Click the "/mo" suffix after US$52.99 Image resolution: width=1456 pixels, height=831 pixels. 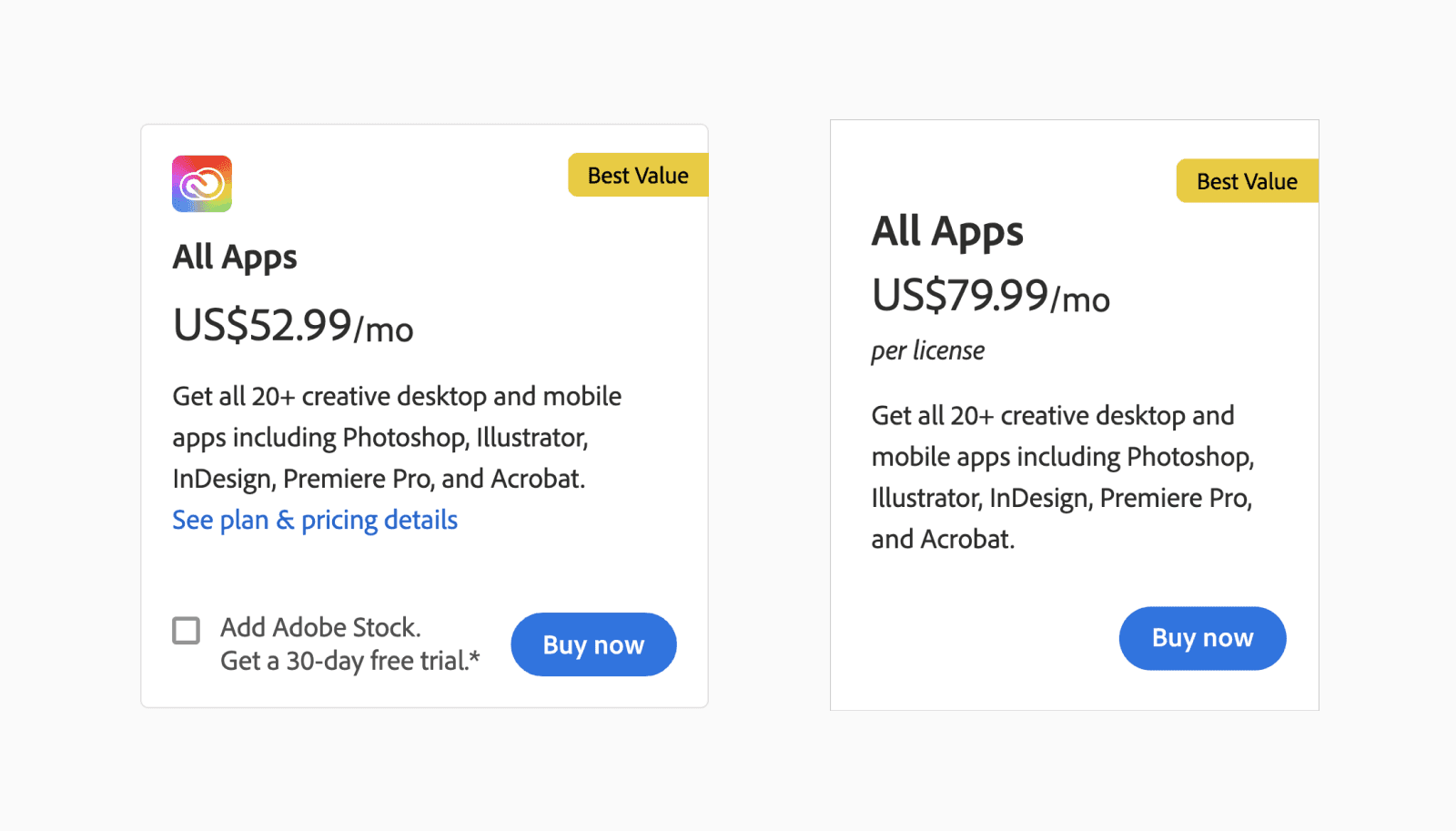[x=384, y=330]
